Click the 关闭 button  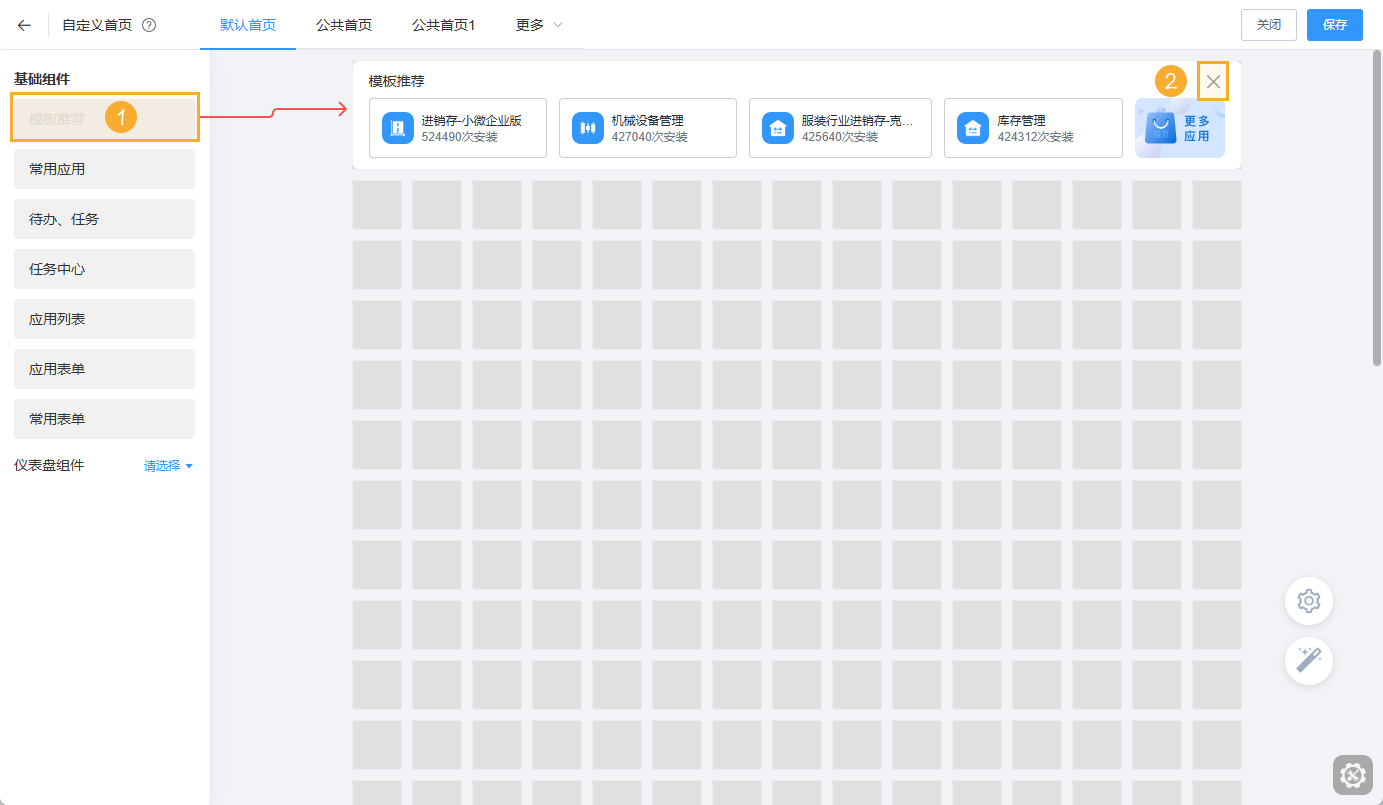(1268, 25)
